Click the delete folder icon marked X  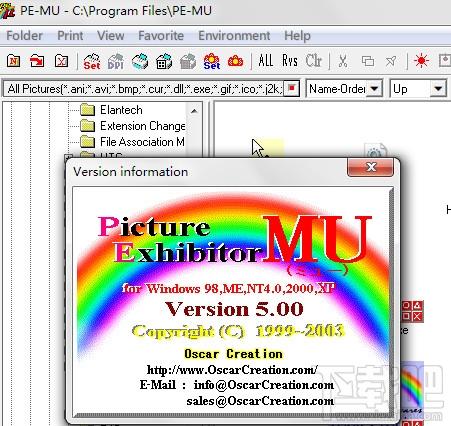coord(61,61)
